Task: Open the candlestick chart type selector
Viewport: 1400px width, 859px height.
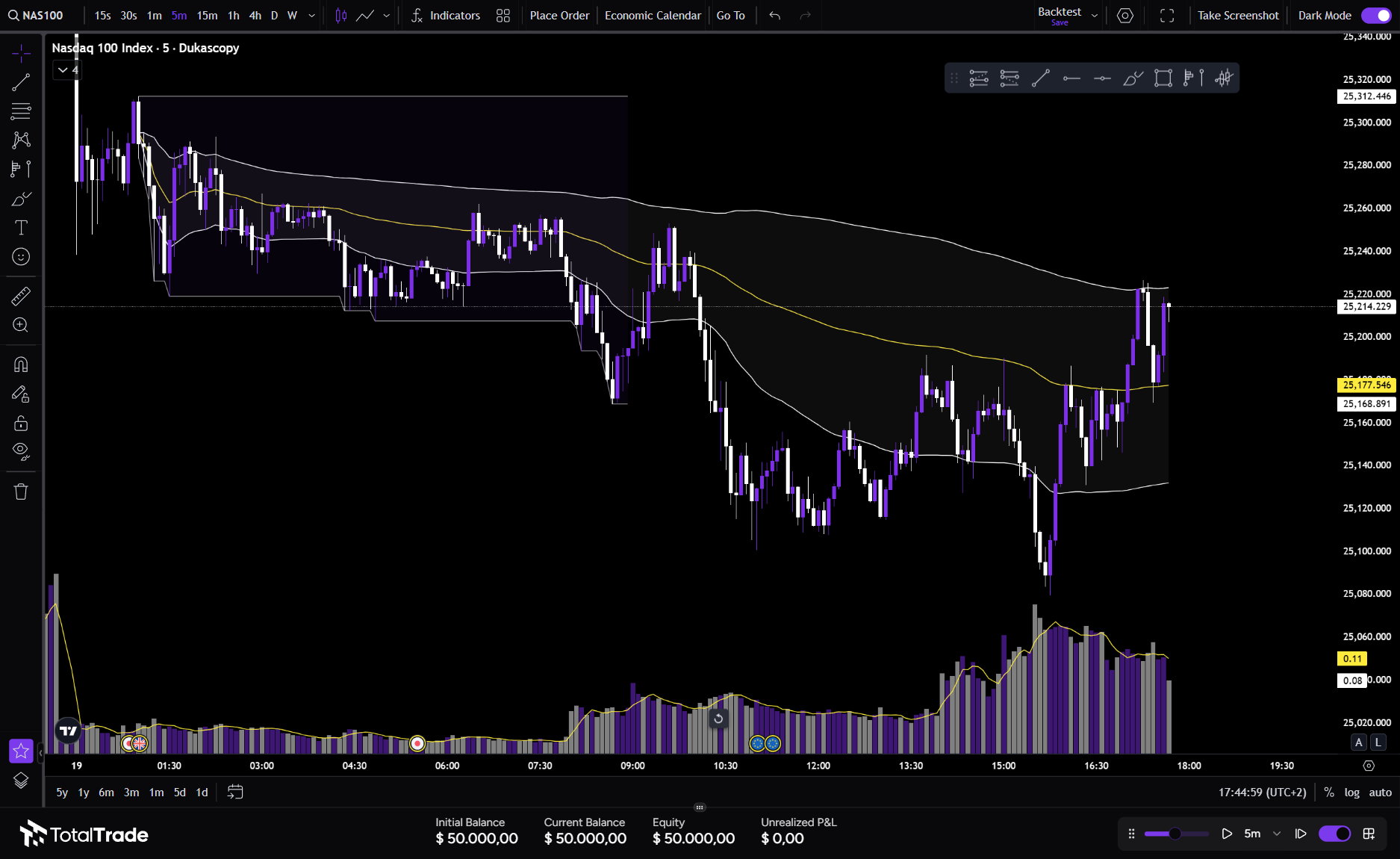Action: click(x=341, y=15)
